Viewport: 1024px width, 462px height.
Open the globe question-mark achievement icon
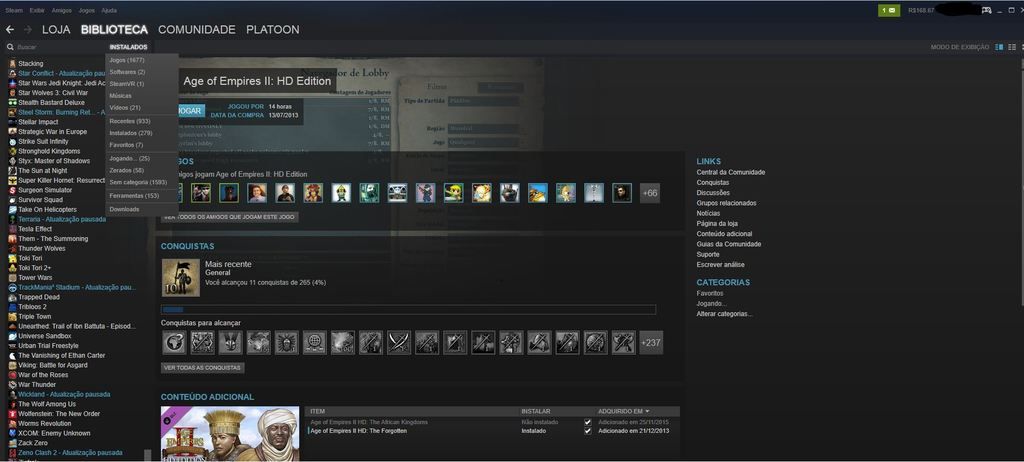tap(174, 342)
